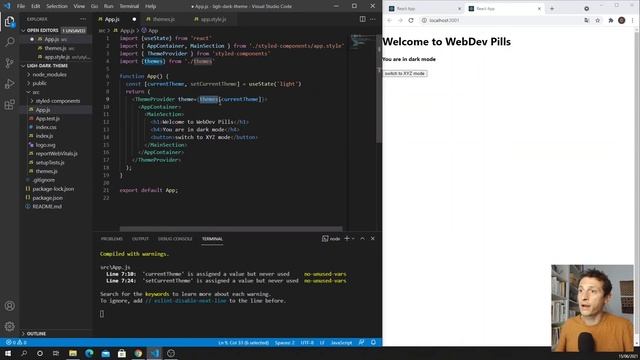Image resolution: width=640 pixels, height=360 pixels.
Task: Open the editor More Actions ellipsis
Action: click(372, 19)
